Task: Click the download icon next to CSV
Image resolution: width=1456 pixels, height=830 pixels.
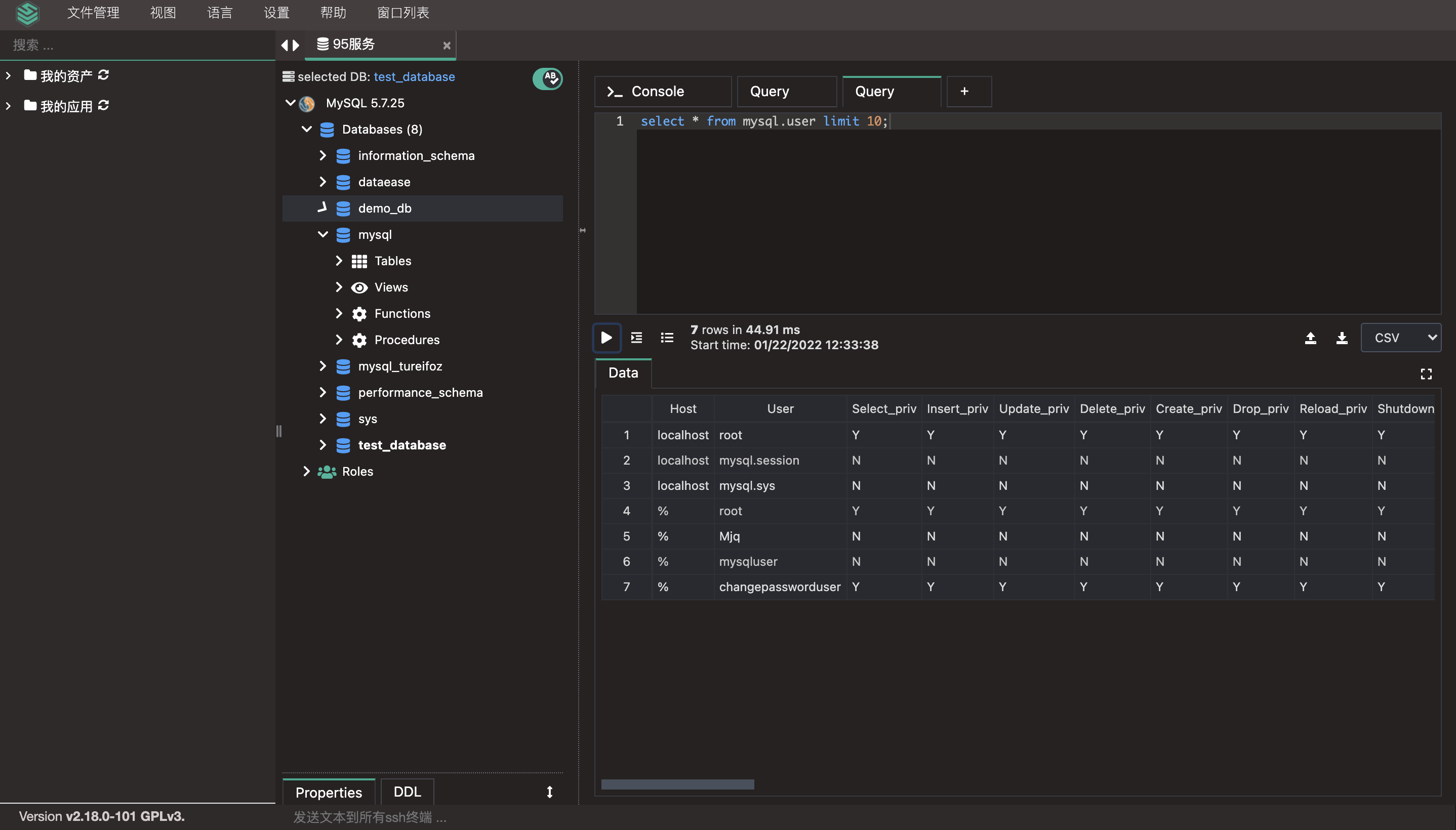Action: pyautogui.click(x=1342, y=338)
